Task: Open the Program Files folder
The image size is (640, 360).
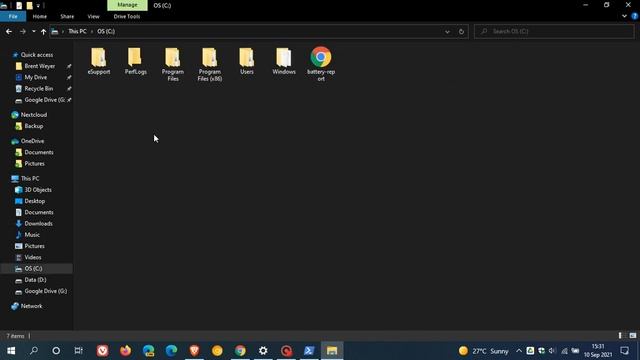Action: (x=173, y=64)
